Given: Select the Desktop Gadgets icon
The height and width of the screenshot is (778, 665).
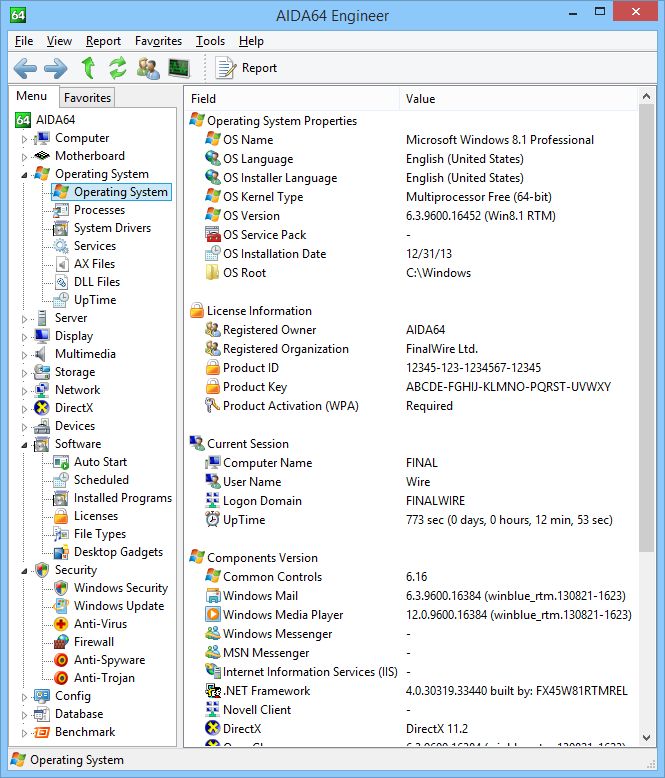Looking at the screenshot, I should click(x=61, y=552).
